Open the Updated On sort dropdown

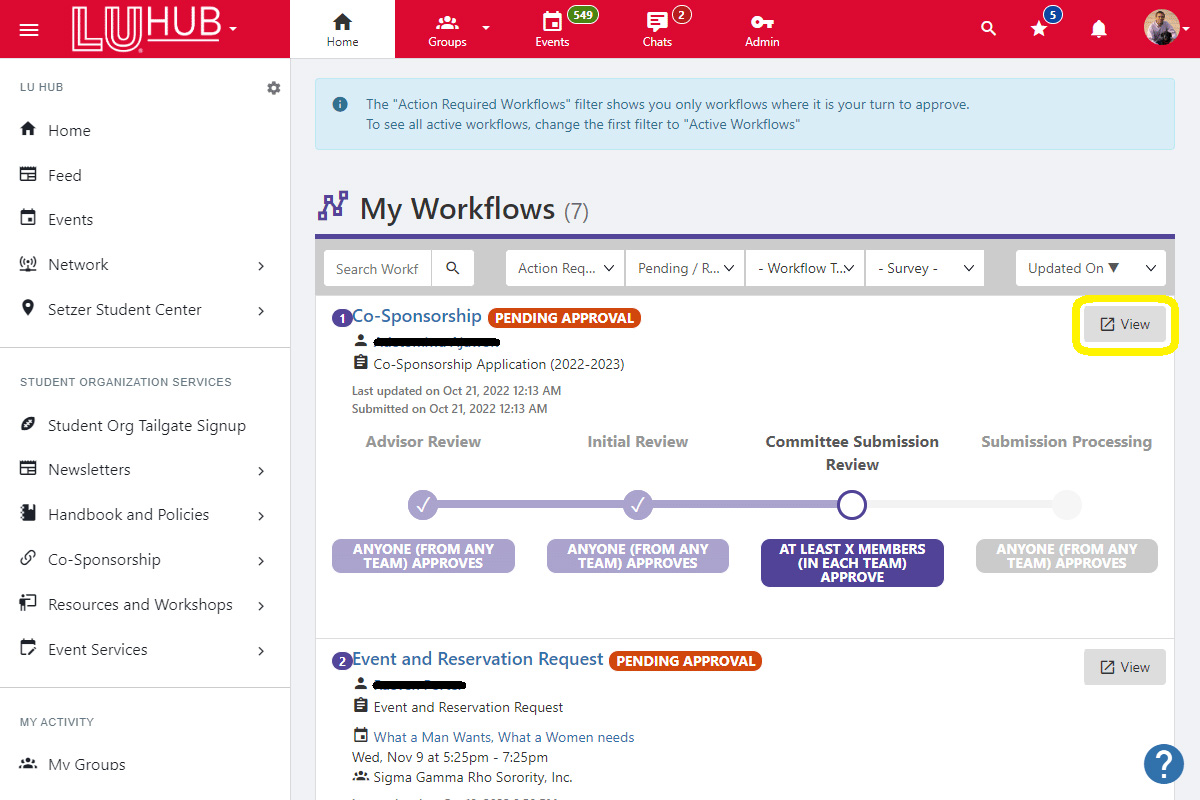1090,268
